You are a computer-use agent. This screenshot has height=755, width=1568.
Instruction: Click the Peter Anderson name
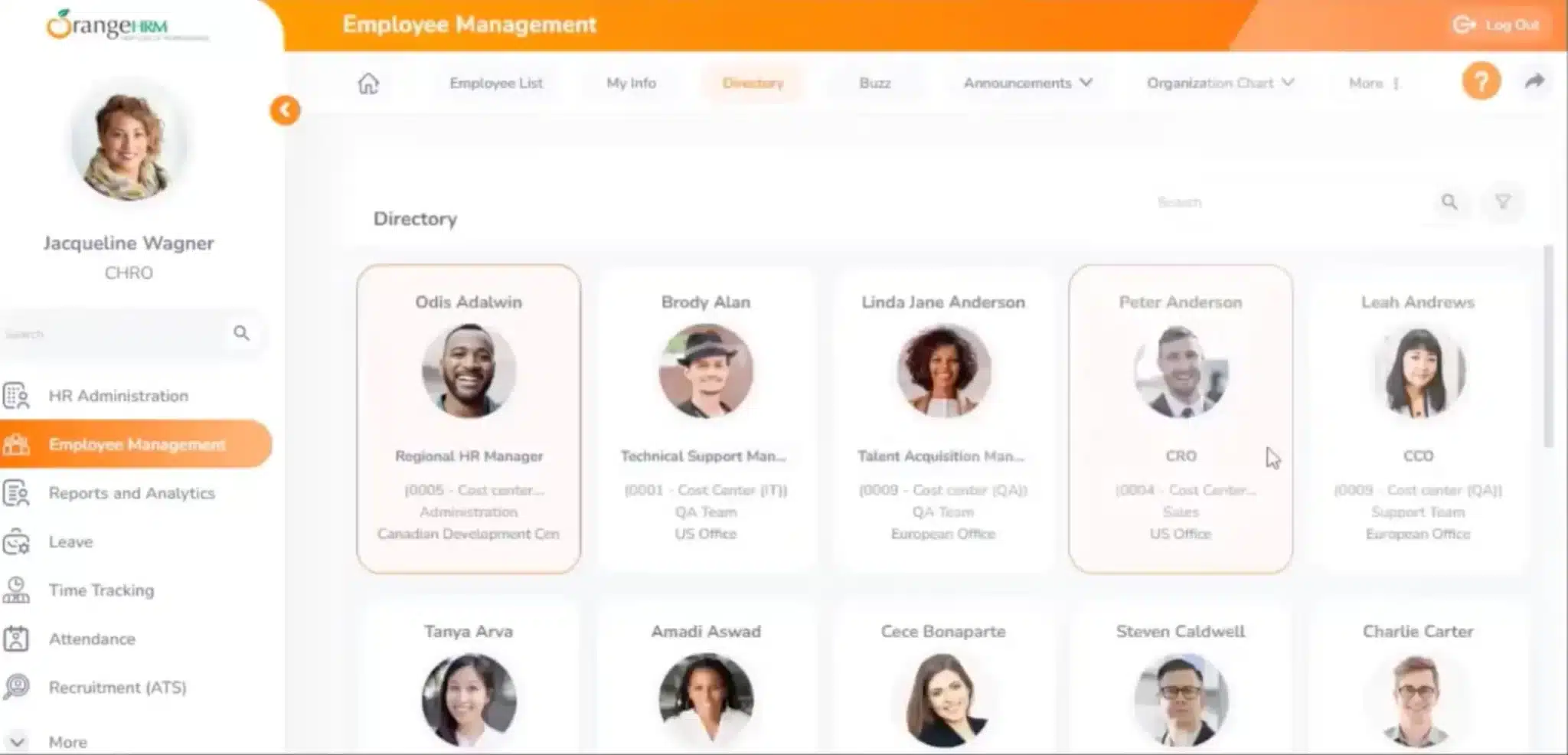(1181, 302)
